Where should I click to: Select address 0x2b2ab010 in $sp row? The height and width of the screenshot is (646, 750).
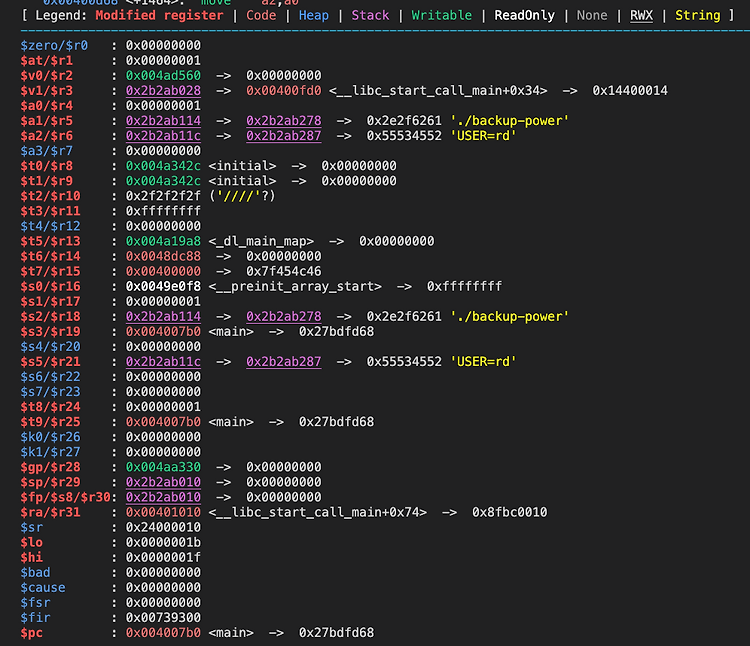(x=163, y=482)
